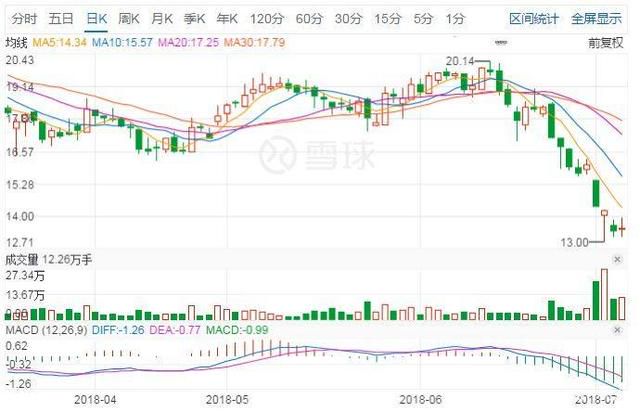This screenshot has height=412, width=640.
Task: Click the MACD:-0.99 value
Action: point(237,330)
